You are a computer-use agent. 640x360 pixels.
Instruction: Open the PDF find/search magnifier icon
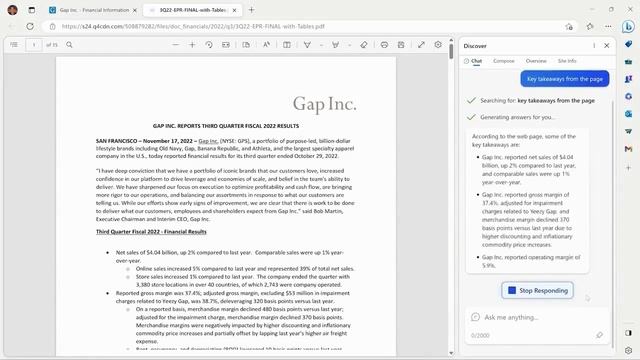tap(69, 45)
